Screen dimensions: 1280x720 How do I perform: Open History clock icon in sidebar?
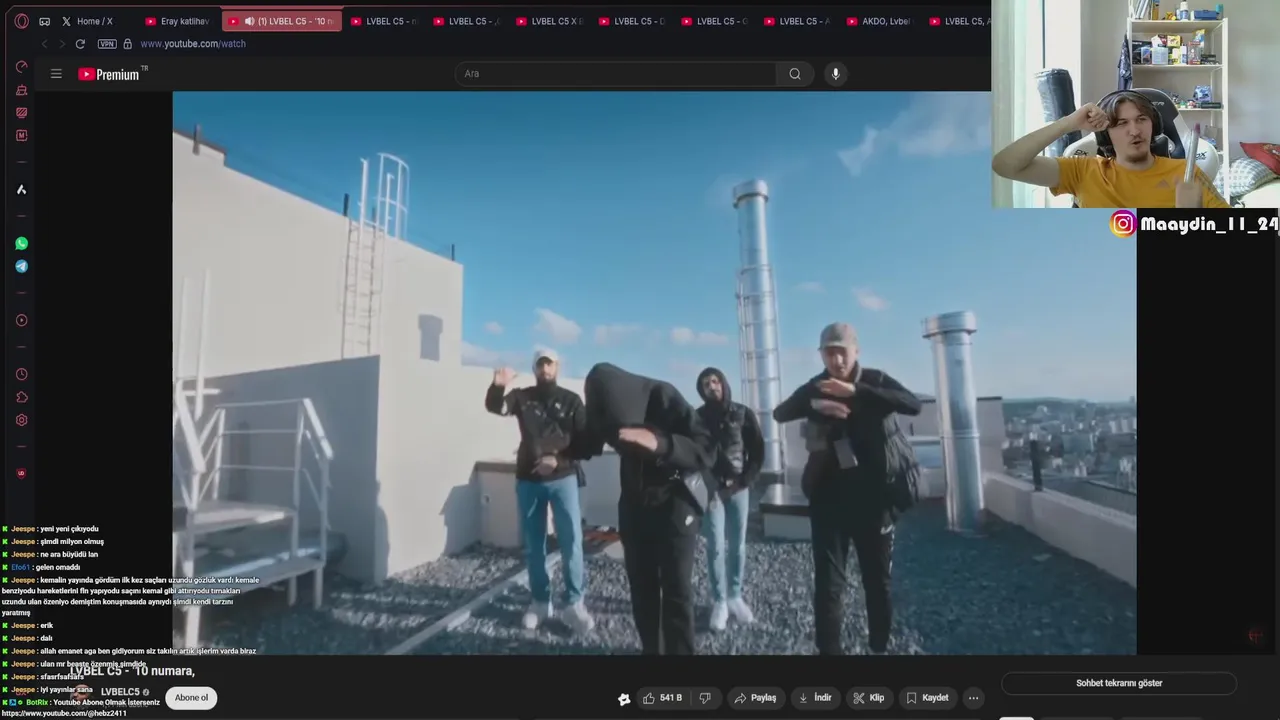(x=21, y=374)
